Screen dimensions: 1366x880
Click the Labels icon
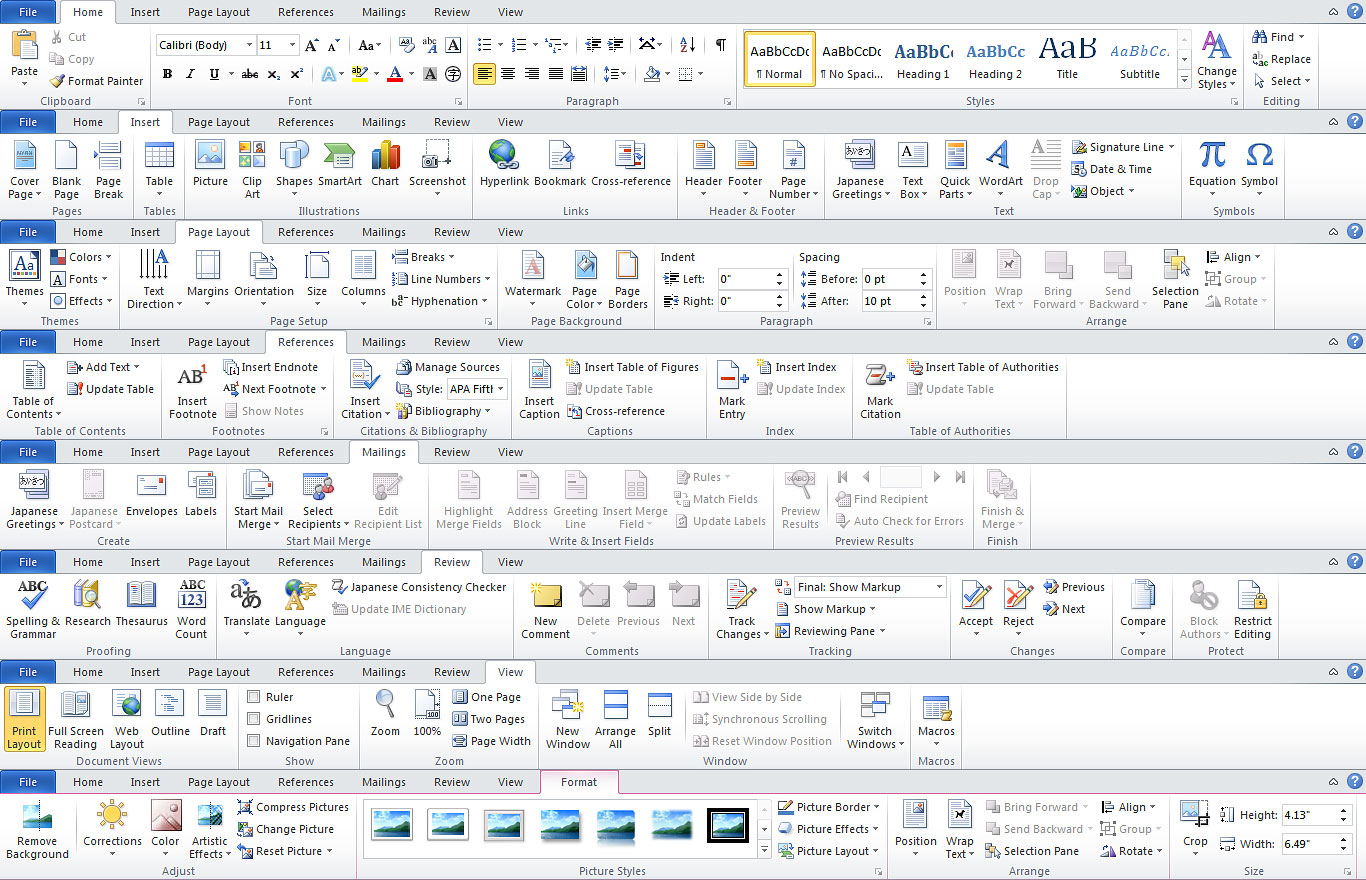tap(201, 485)
